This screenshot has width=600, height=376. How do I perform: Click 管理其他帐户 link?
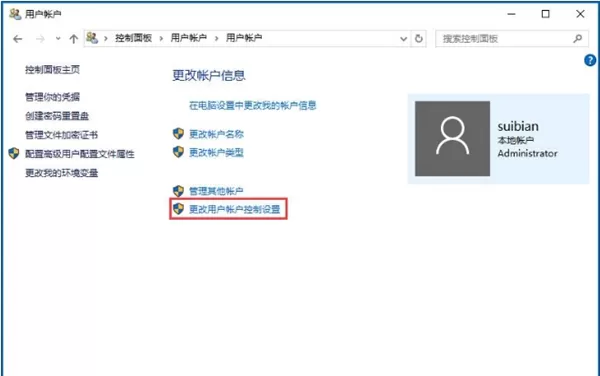[x=216, y=191]
